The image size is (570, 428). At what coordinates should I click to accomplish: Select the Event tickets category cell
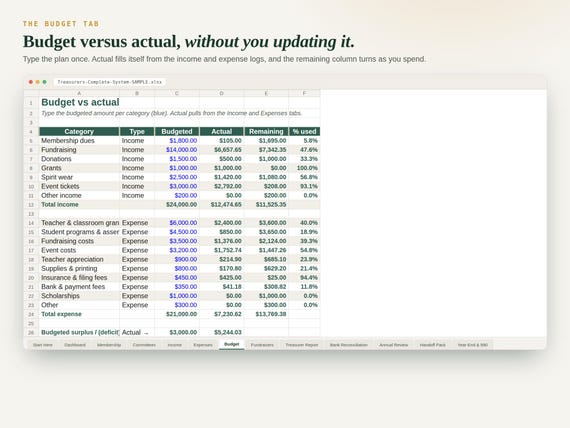[79, 186]
